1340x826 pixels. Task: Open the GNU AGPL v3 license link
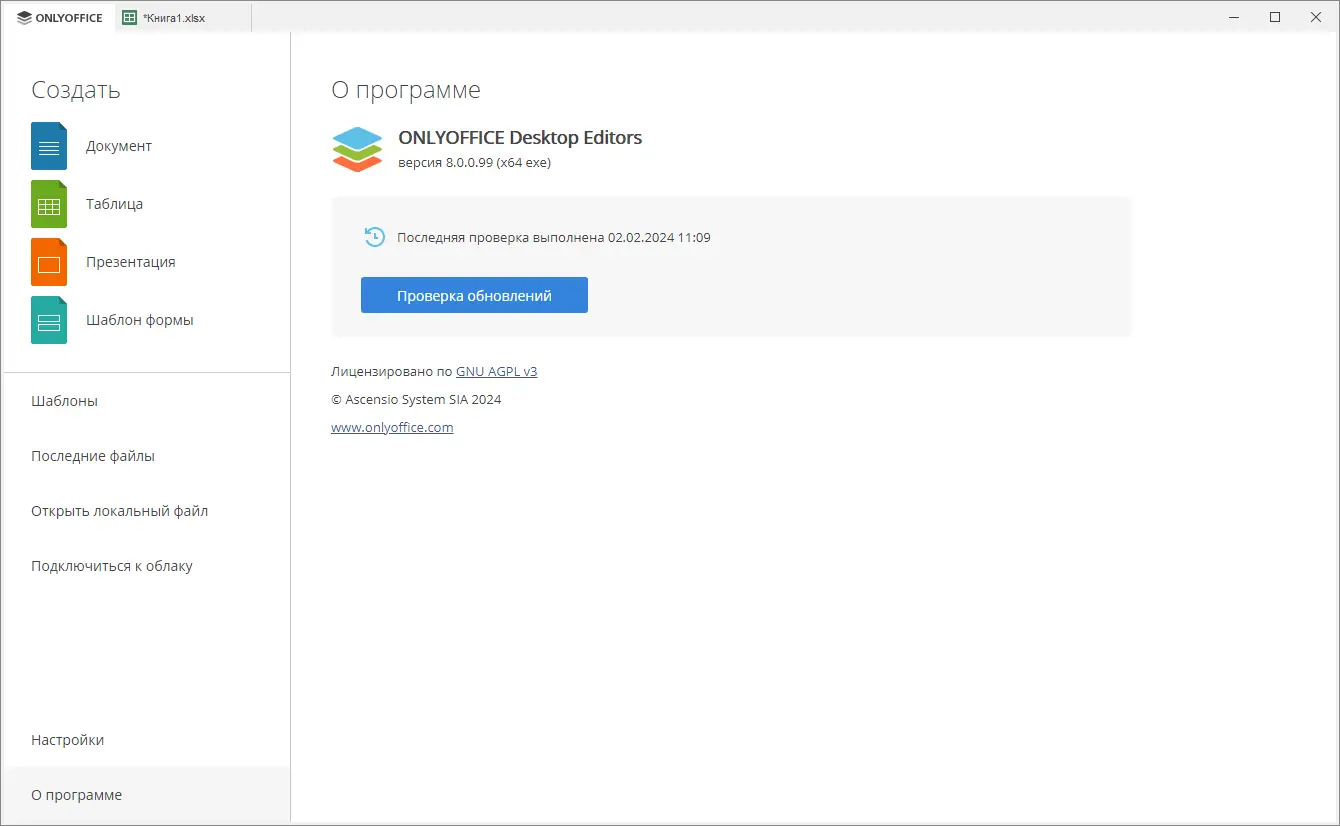496,371
